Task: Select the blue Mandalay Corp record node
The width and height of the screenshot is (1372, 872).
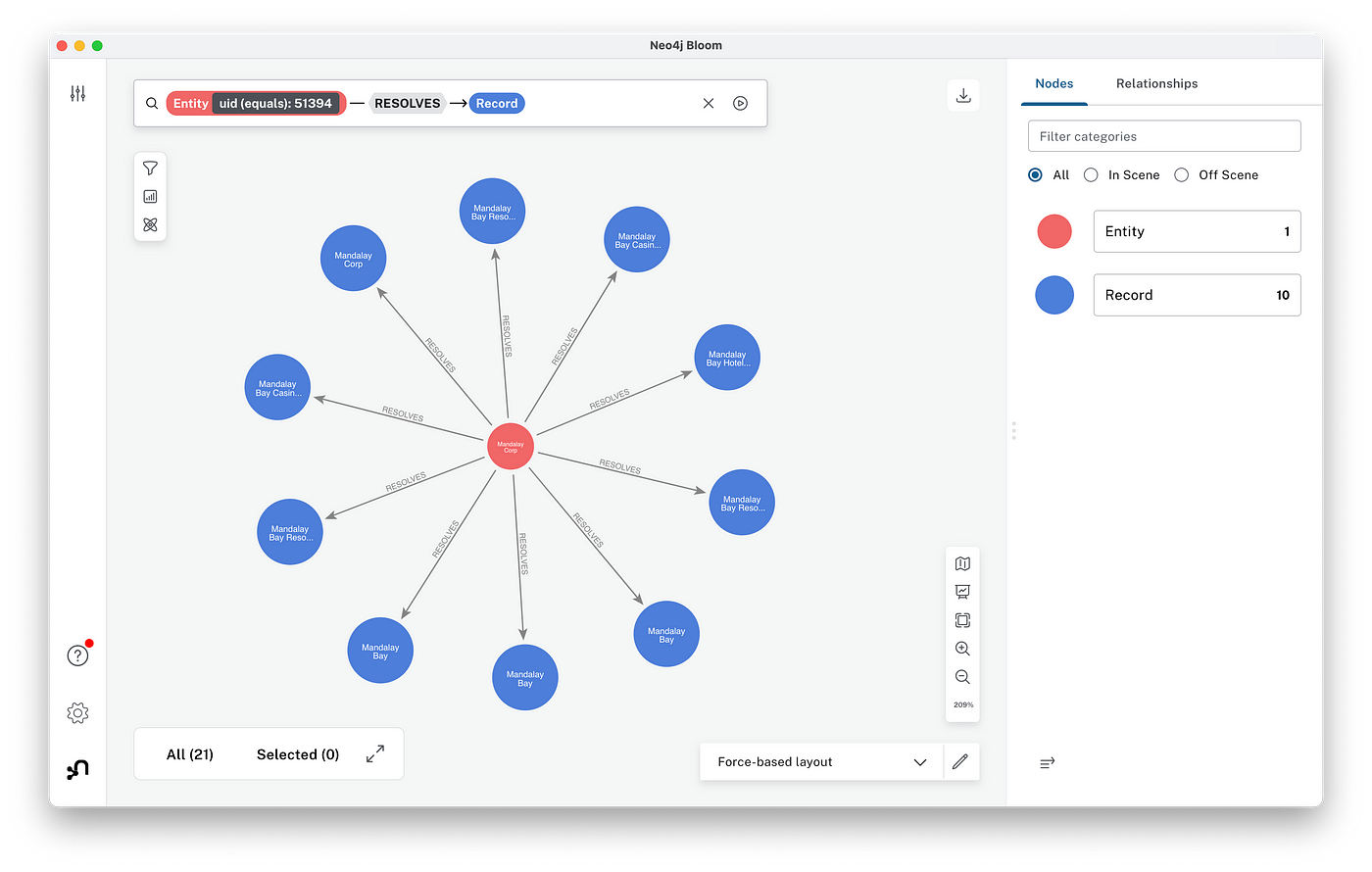Action: click(x=354, y=259)
